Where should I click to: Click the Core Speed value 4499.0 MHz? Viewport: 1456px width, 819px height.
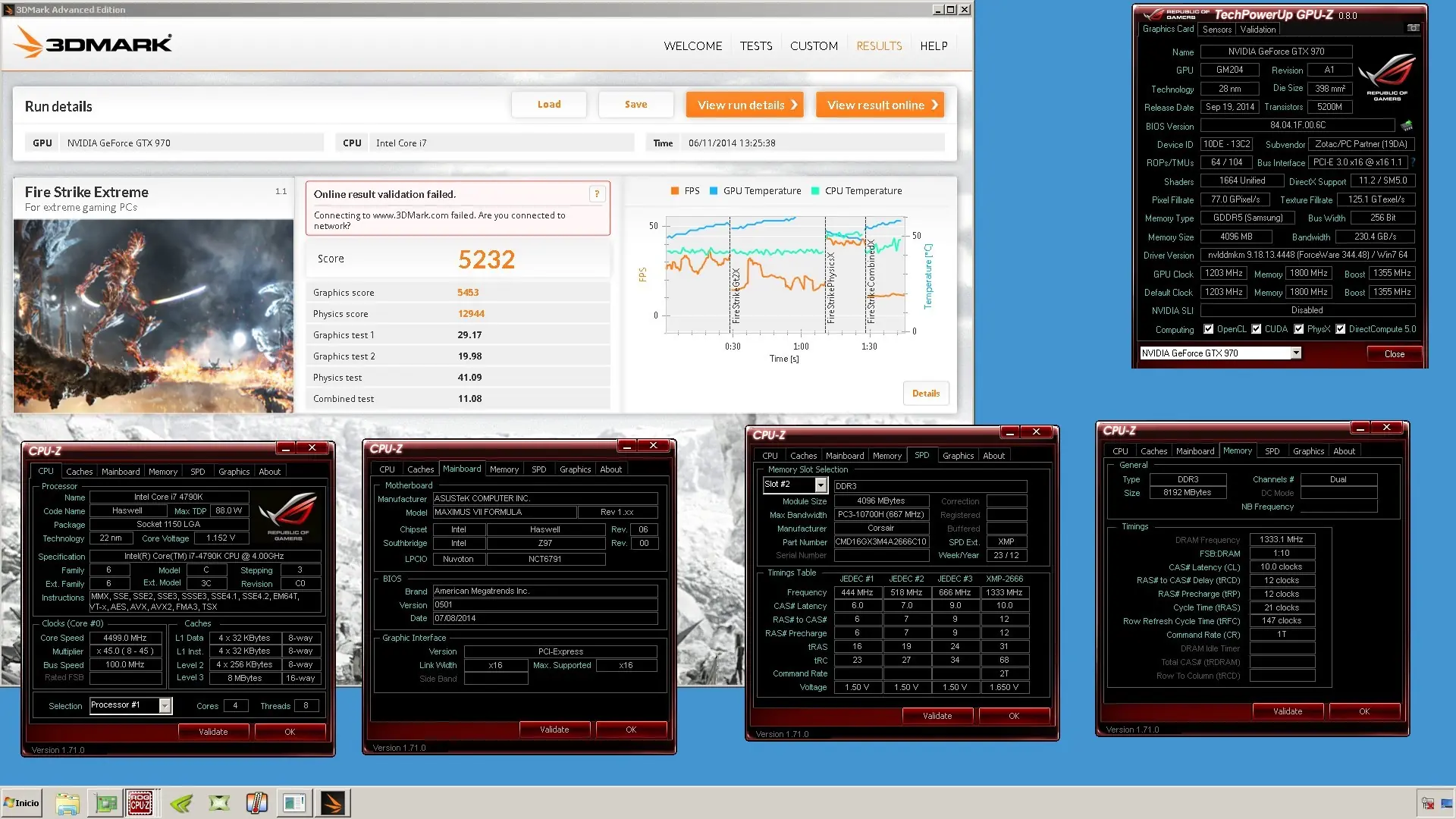pyautogui.click(x=125, y=638)
